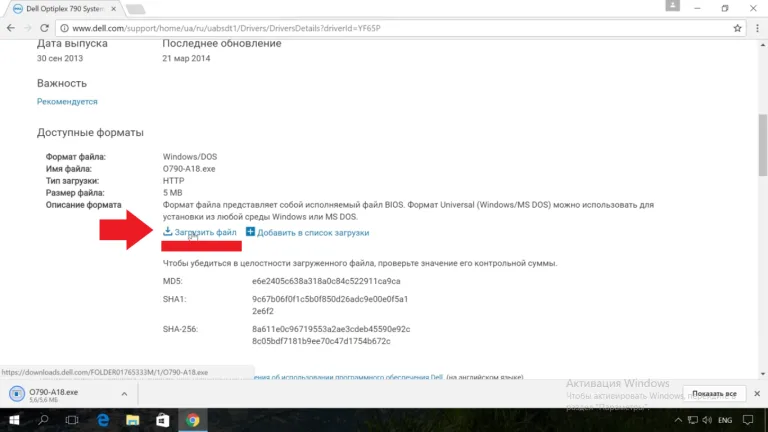768x432 pixels.
Task: Show hidden system tray icons
Action: point(678,420)
